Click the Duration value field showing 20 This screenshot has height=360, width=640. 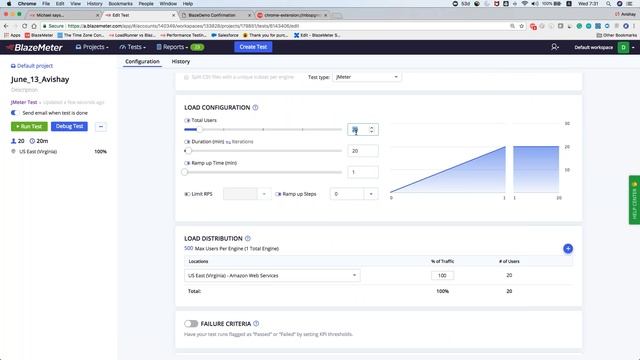(363, 151)
